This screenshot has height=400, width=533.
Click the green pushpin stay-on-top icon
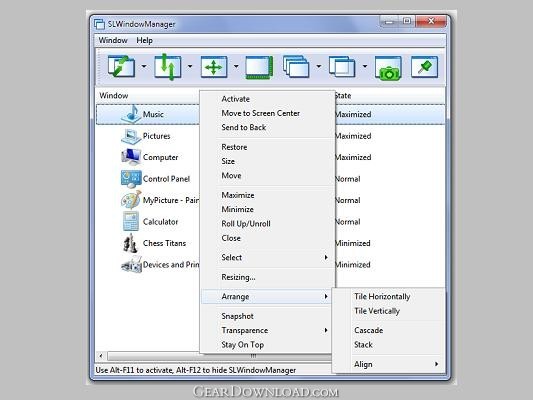click(424, 67)
